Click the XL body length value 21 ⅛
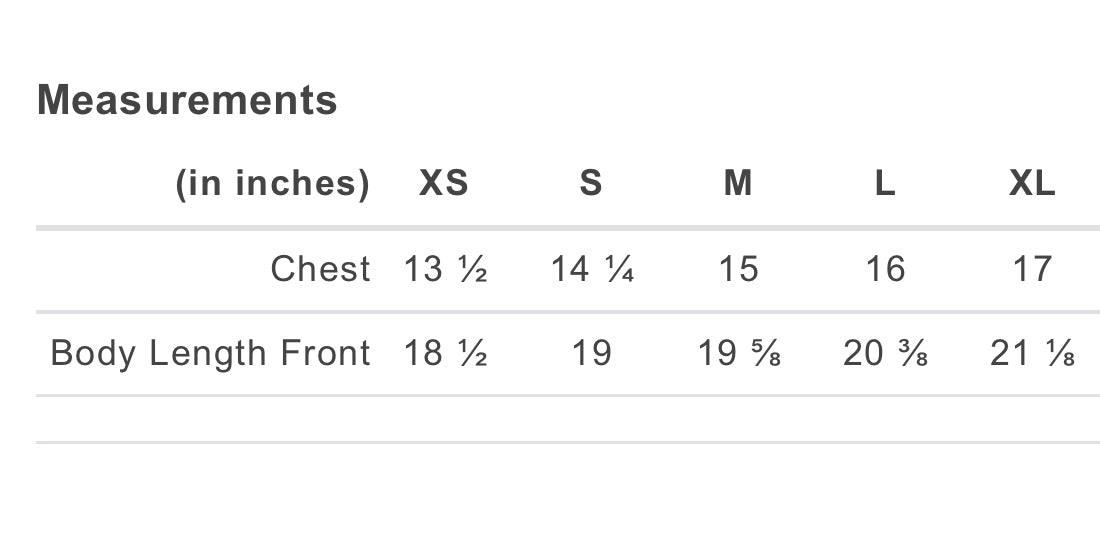Image resolution: width=1100 pixels, height=546 pixels. pos(1032,353)
